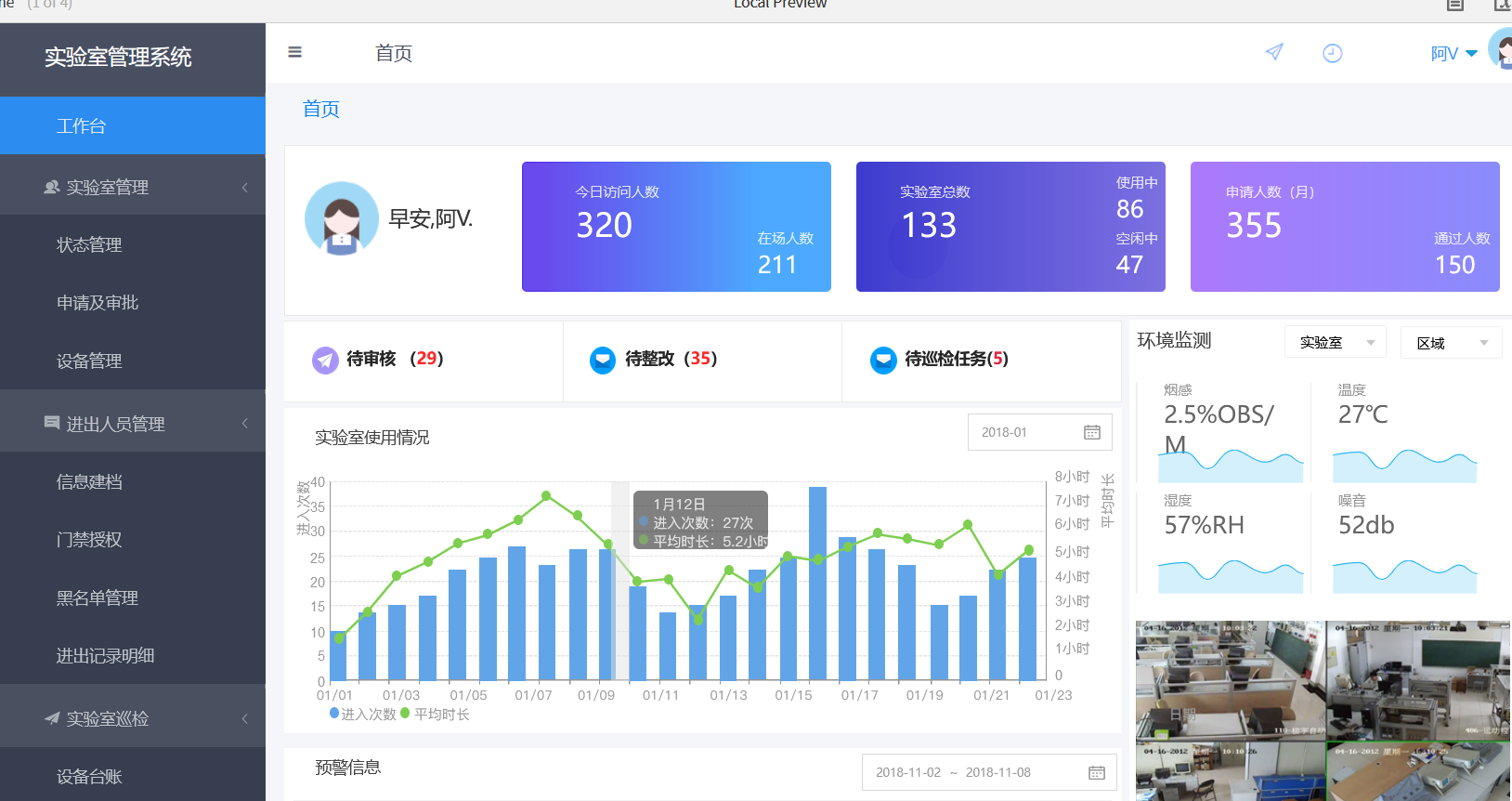Click the peak line point near 01/07
This screenshot has height=801, width=1512.
[x=546, y=495]
